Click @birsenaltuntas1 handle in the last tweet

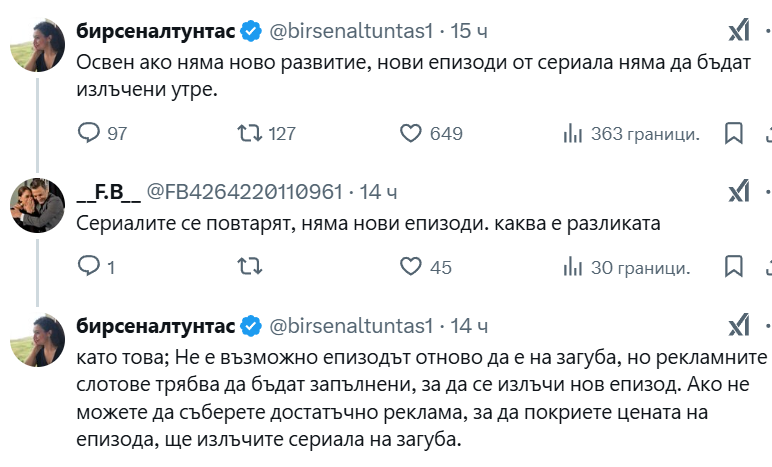[350, 326]
